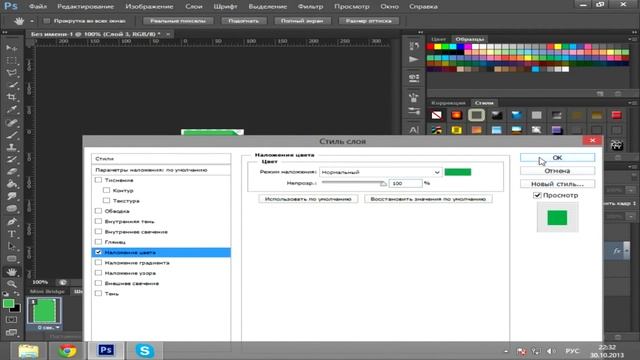Toggle Прокрутка во всех окнах checkbox
Screen dimensions: 640x360
pos(47,21)
